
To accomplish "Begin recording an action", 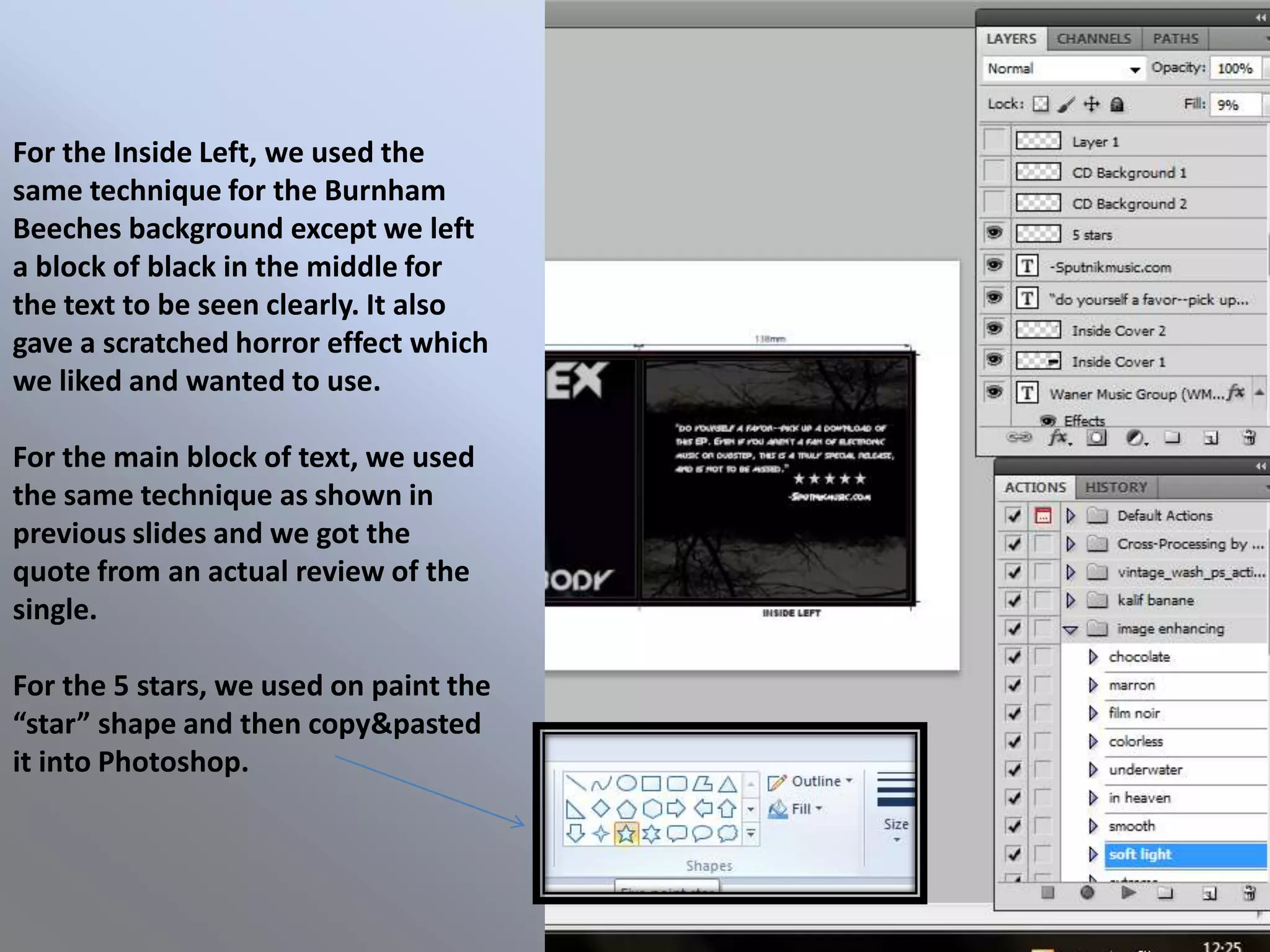I will (1087, 892).
